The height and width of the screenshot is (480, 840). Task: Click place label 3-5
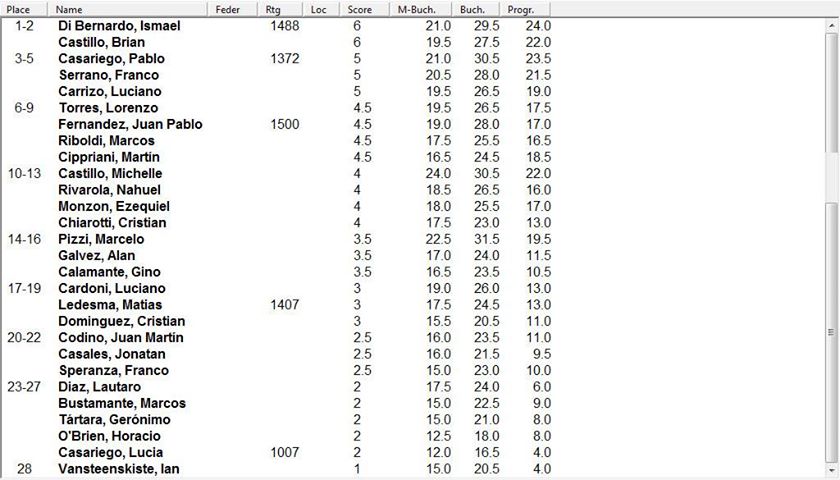click(24, 58)
